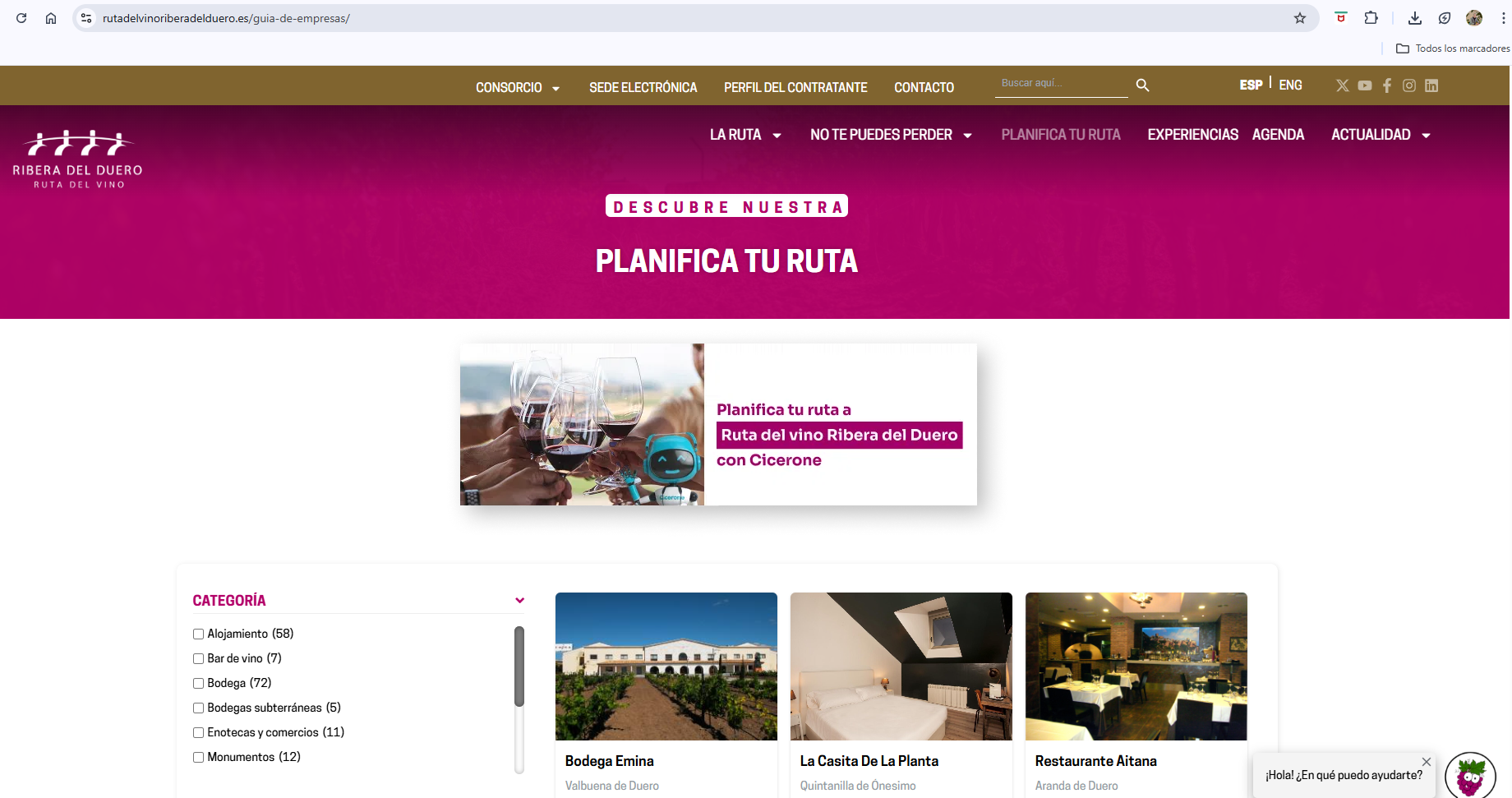Viewport: 1512px width, 798px height.
Task: Go to the Experiencias menu item
Action: coord(1192,135)
